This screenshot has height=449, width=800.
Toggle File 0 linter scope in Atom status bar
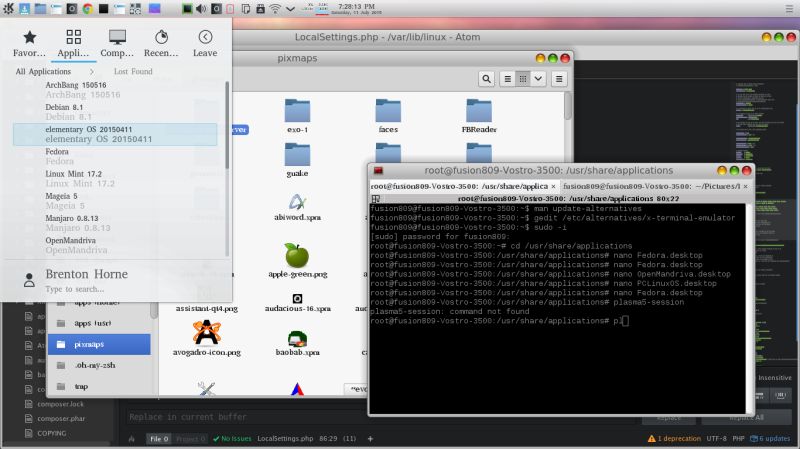click(159, 439)
